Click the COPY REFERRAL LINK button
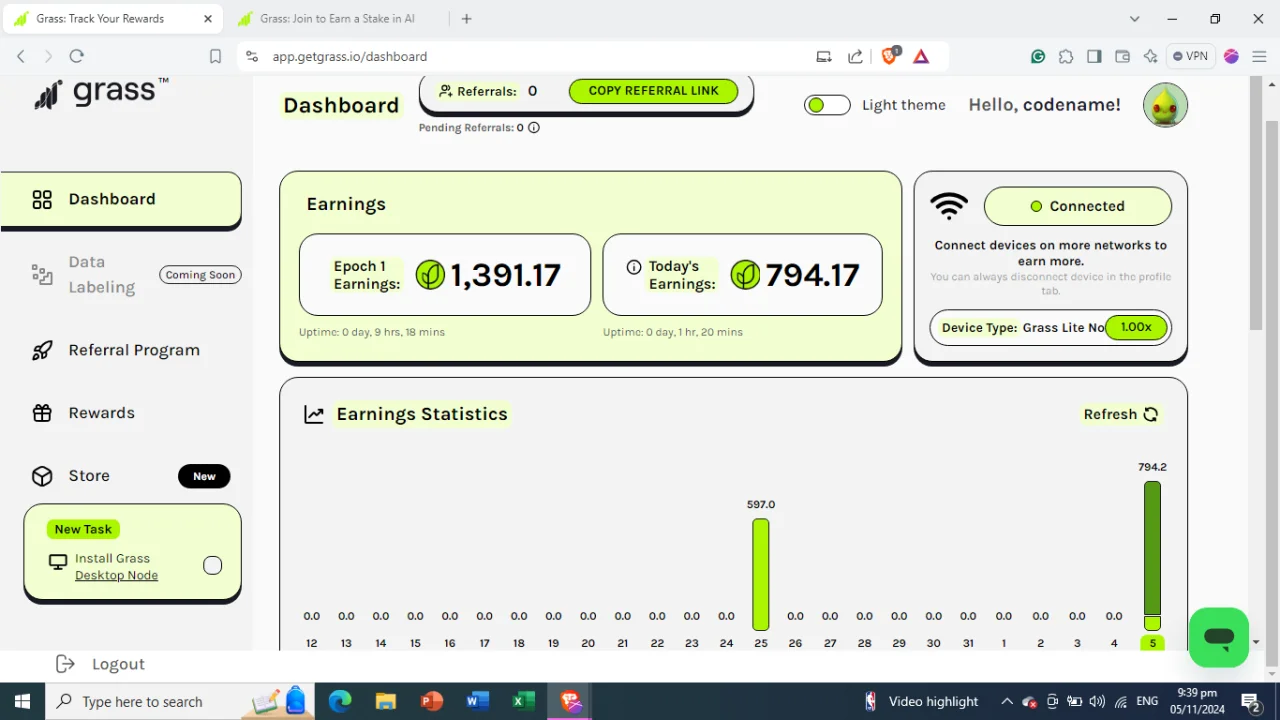Screen dimensions: 1280x720 653,91
